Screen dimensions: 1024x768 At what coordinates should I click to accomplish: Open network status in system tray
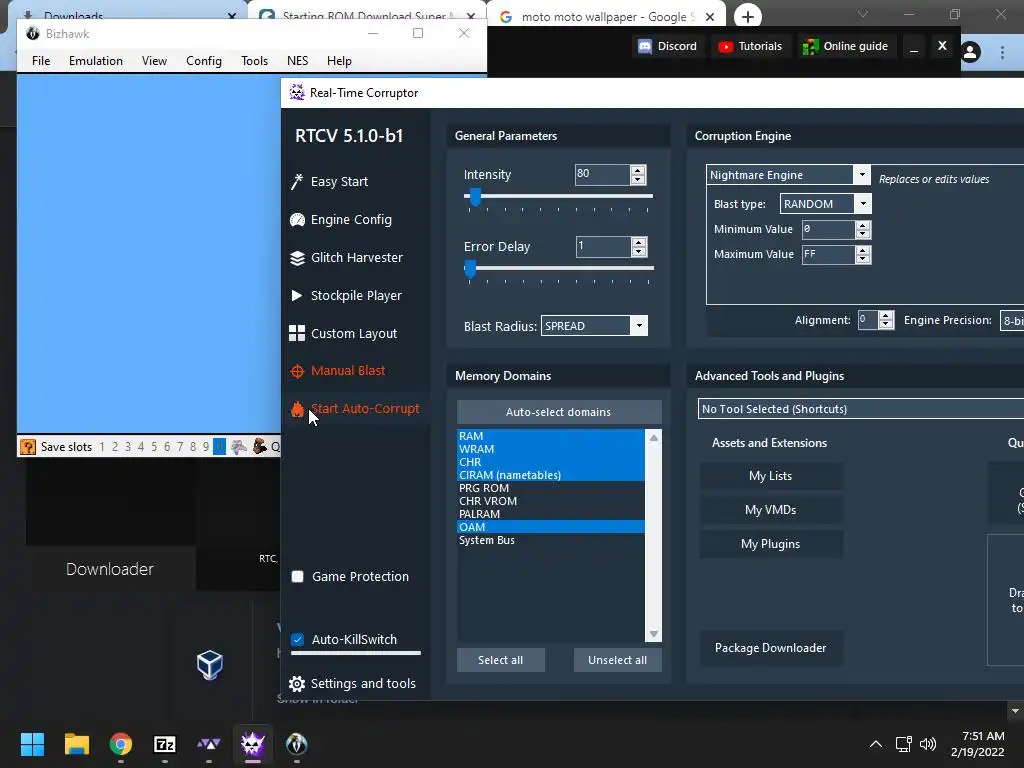point(904,744)
